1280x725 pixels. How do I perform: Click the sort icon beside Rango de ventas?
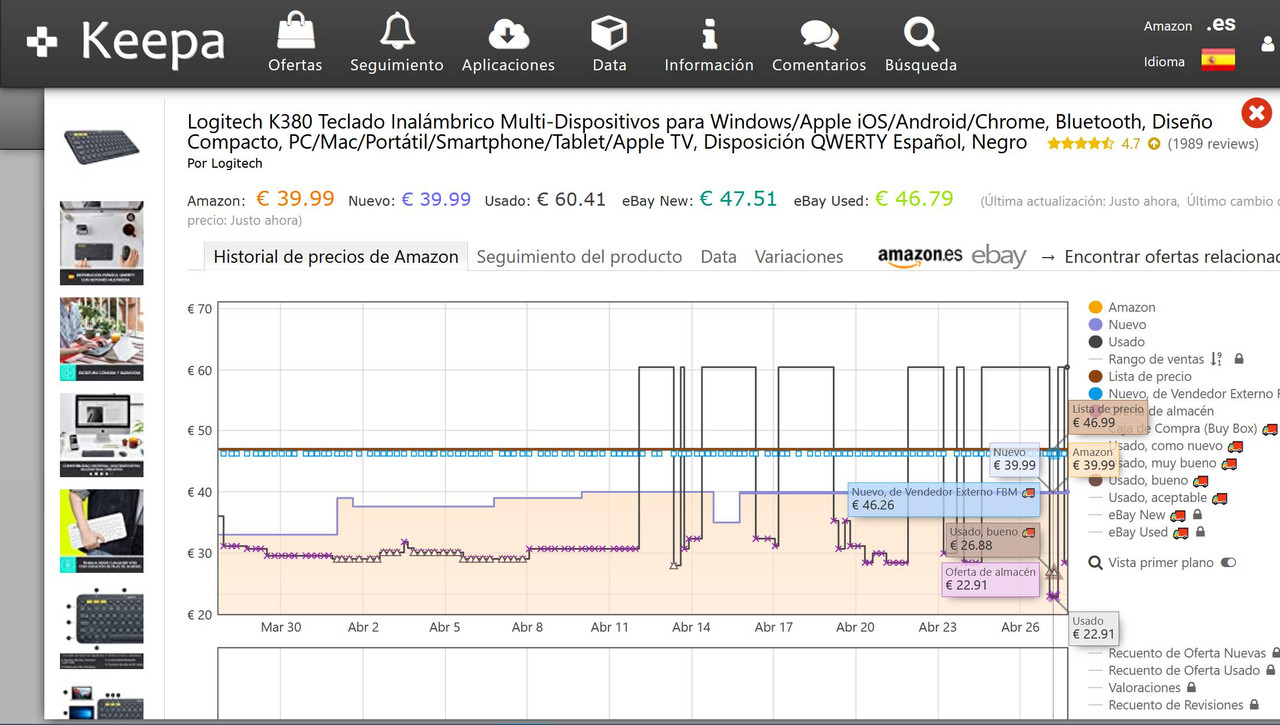1216,359
